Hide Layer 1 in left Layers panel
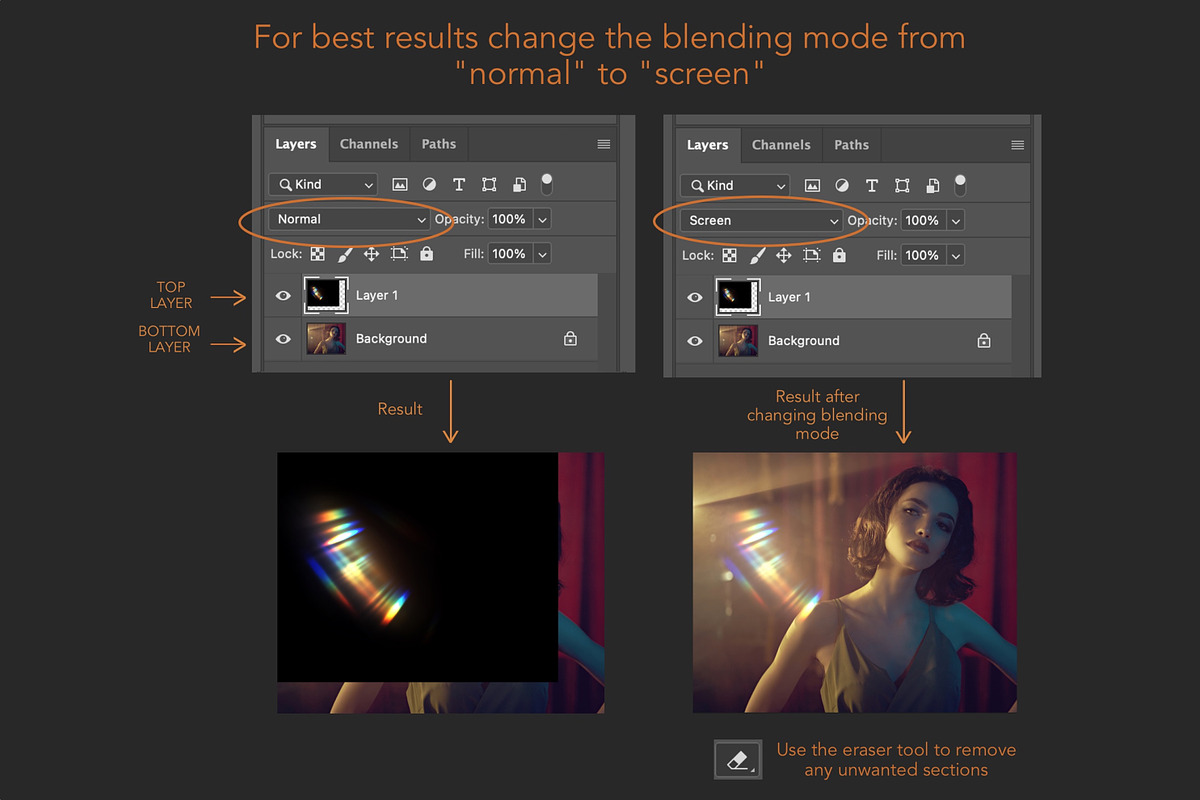 click(x=283, y=296)
